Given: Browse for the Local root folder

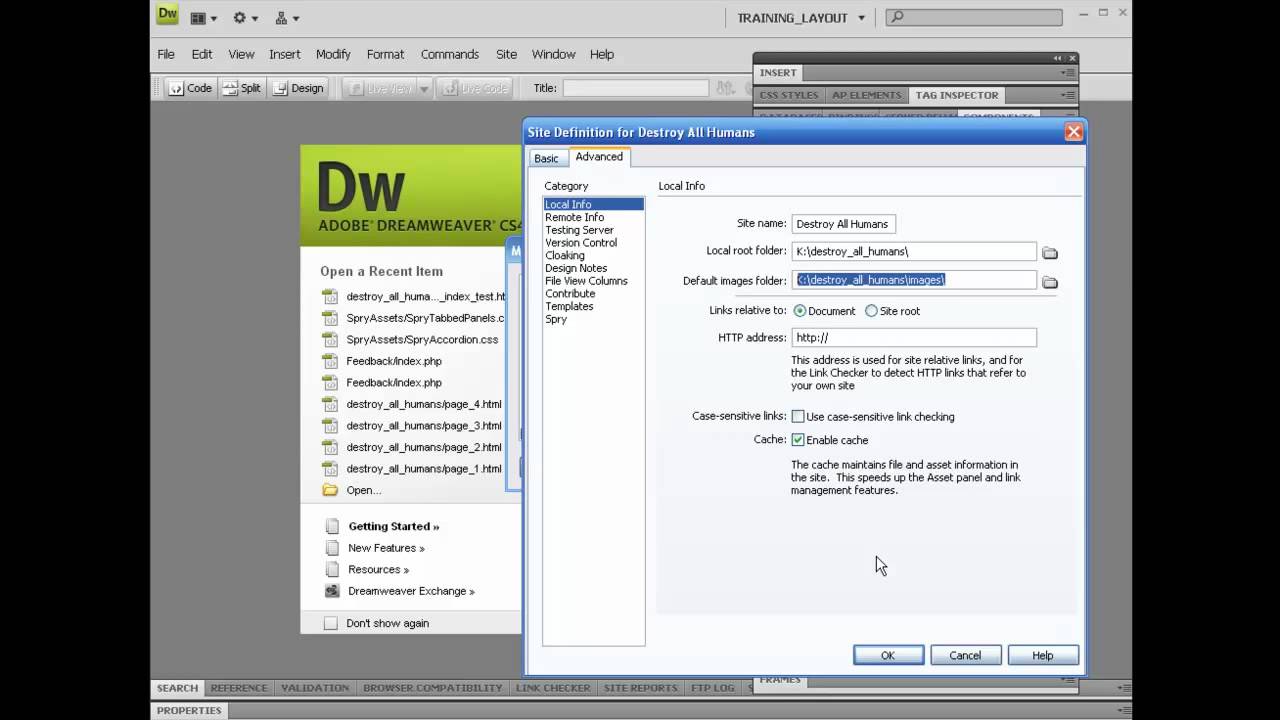Looking at the screenshot, I should [1049, 253].
